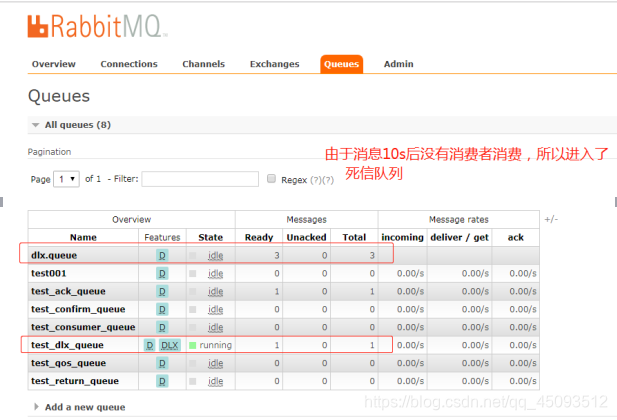Open the test_return_queue queue
617x420 pixels.
tap(75, 381)
